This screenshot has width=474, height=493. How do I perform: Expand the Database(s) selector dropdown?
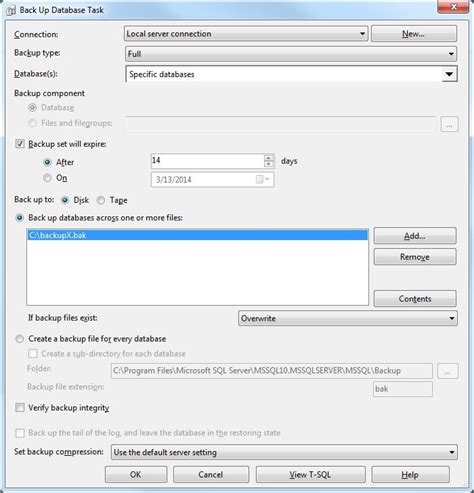[x=449, y=74]
